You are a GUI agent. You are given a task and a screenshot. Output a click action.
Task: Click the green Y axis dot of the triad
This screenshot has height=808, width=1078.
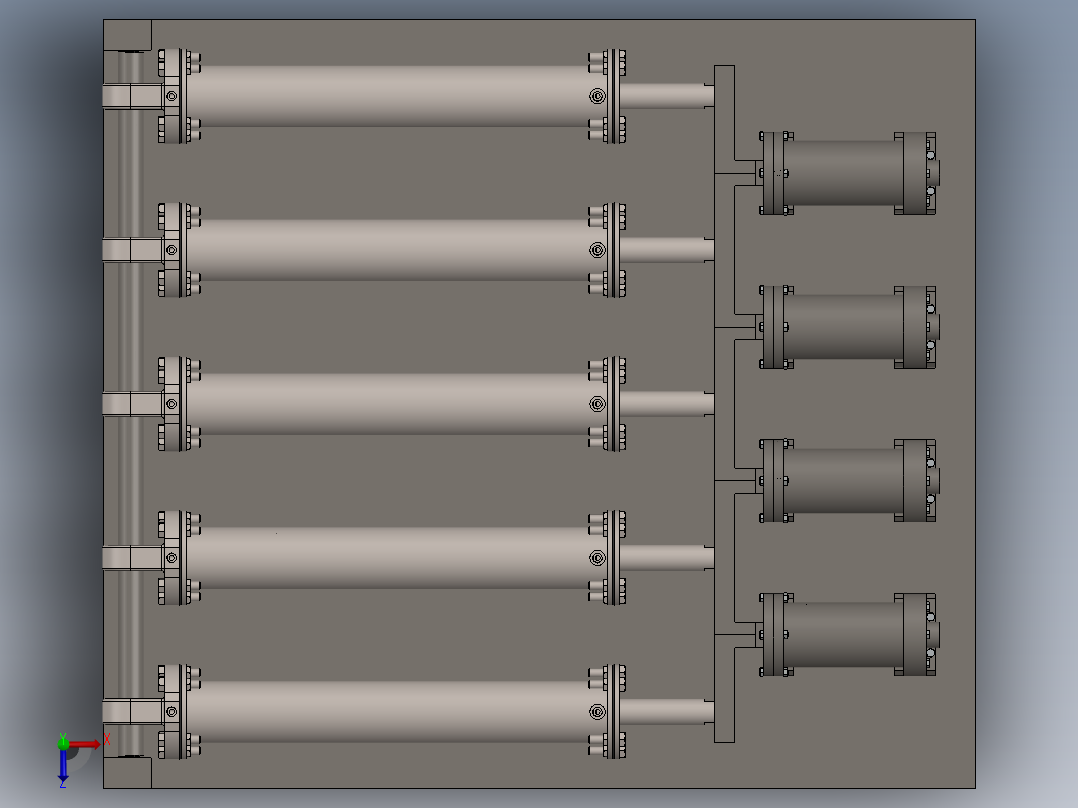pos(63,742)
